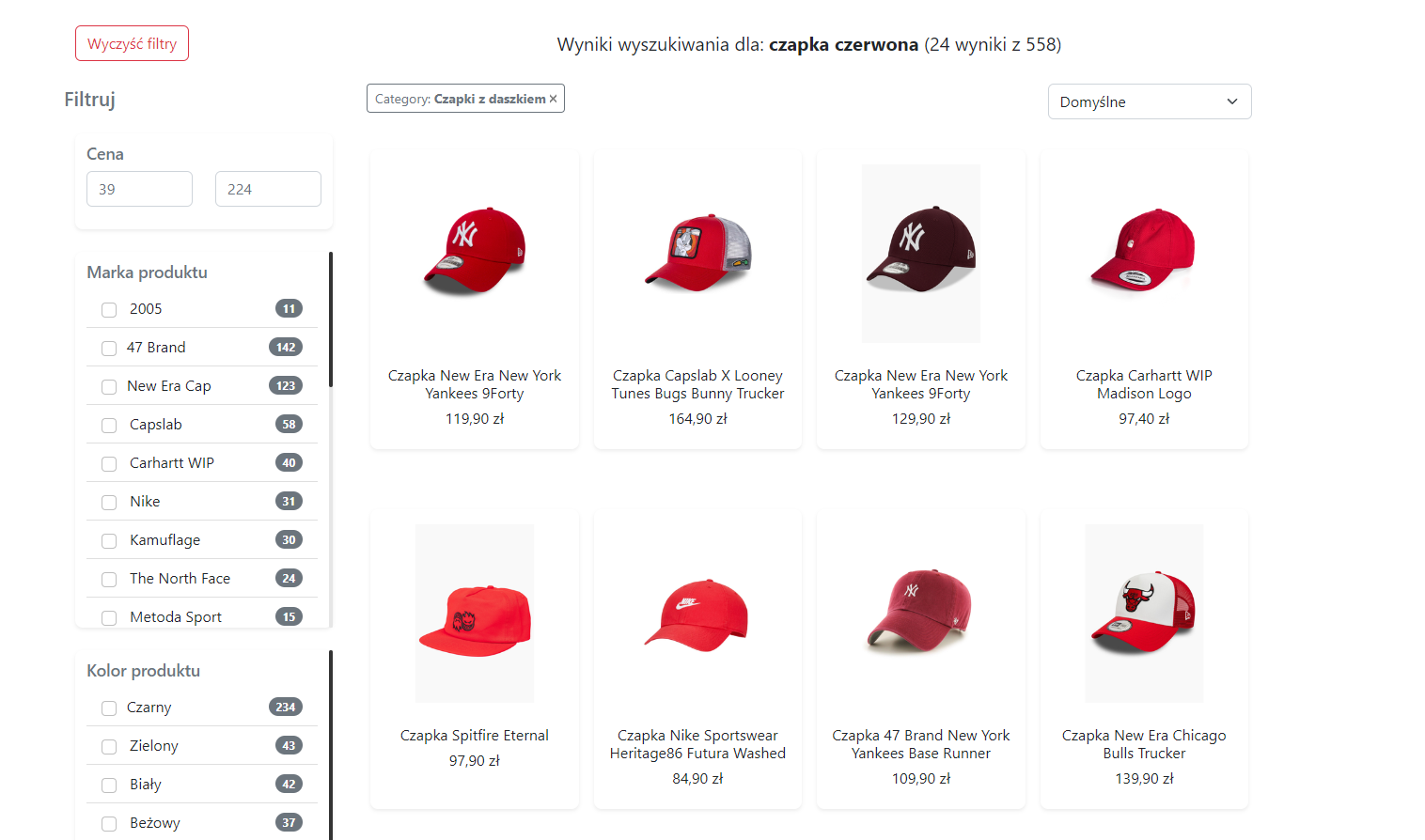Image resolution: width=1425 pixels, height=840 pixels.
Task: Open the Nike Heritage86 Futura cap image
Action: click(697, 614)
